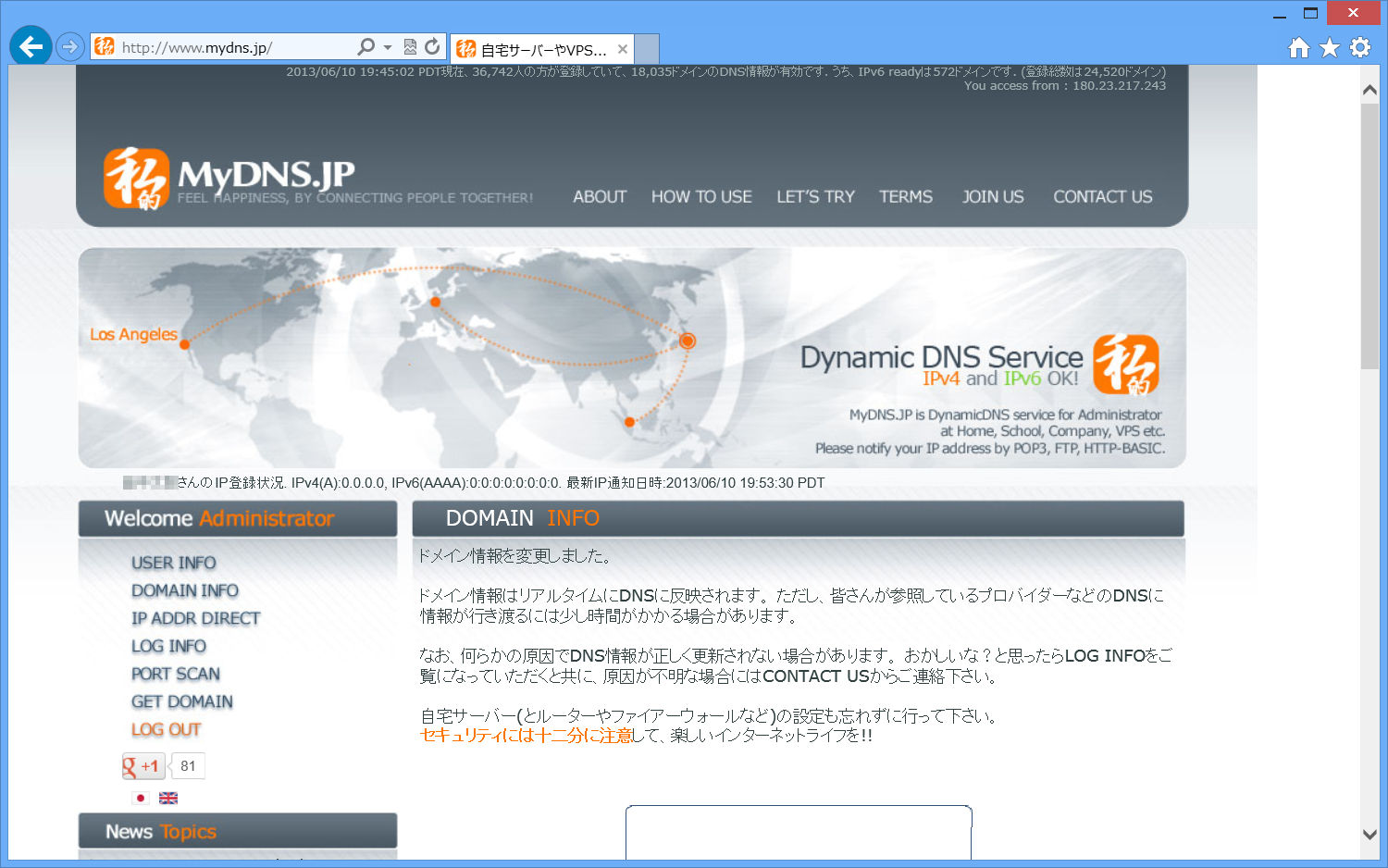The height and width of the screenshot is (868, 1388).
Task: Switch to English with the UK flag
Action: tap(168, 798)
